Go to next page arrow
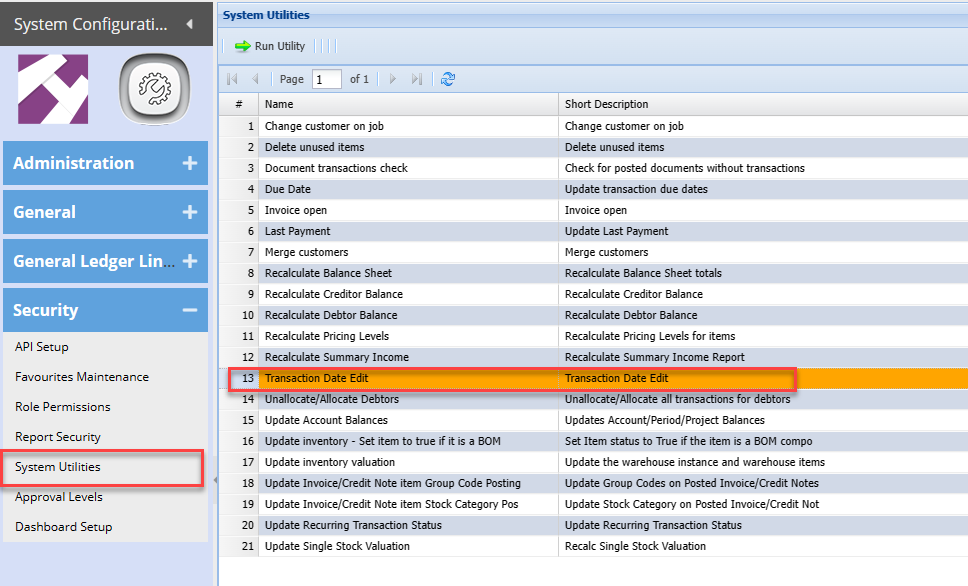Viewport: 968px width, 586px height. (393, 79)
